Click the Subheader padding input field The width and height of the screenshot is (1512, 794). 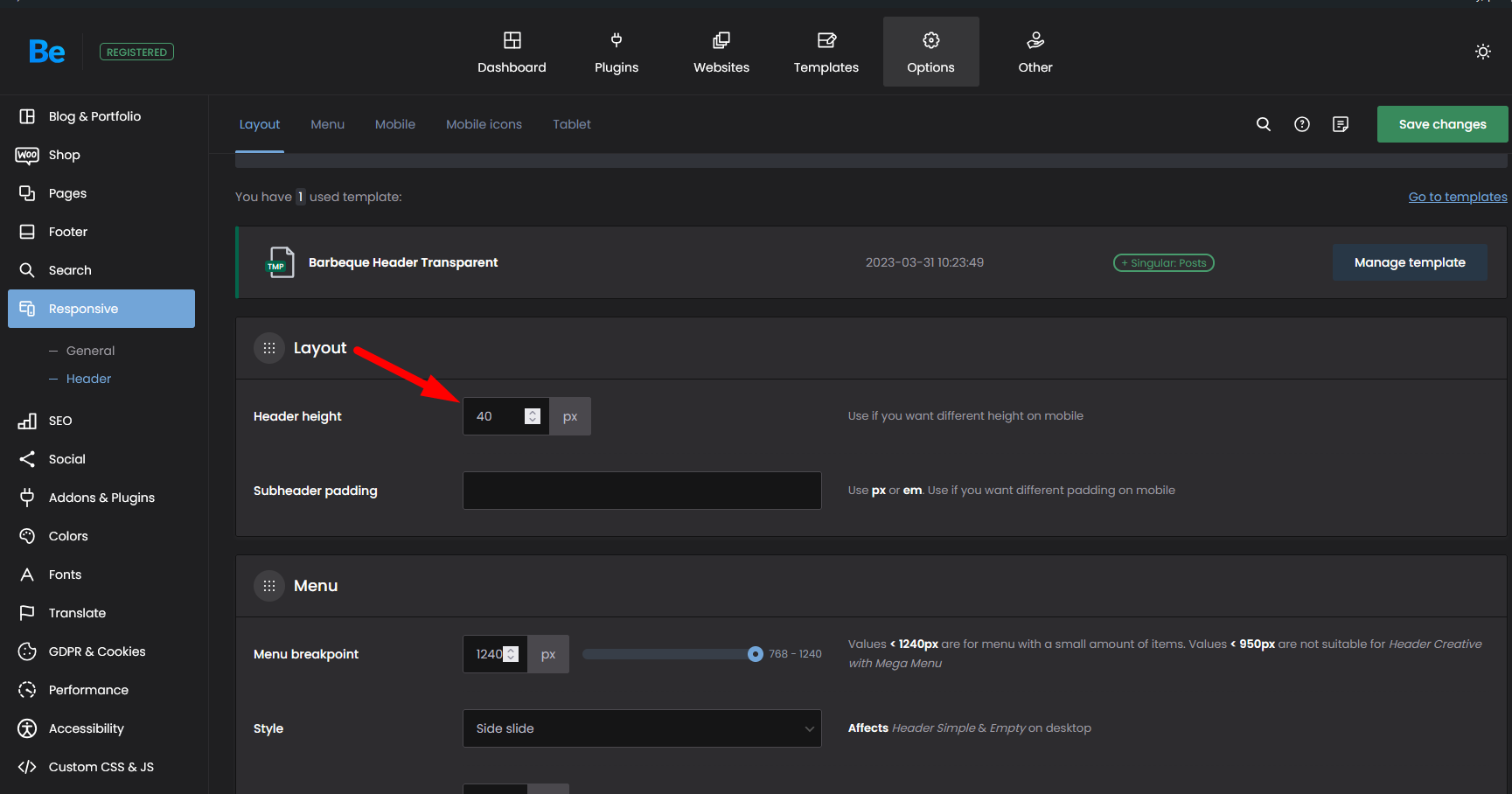[642, 491]
